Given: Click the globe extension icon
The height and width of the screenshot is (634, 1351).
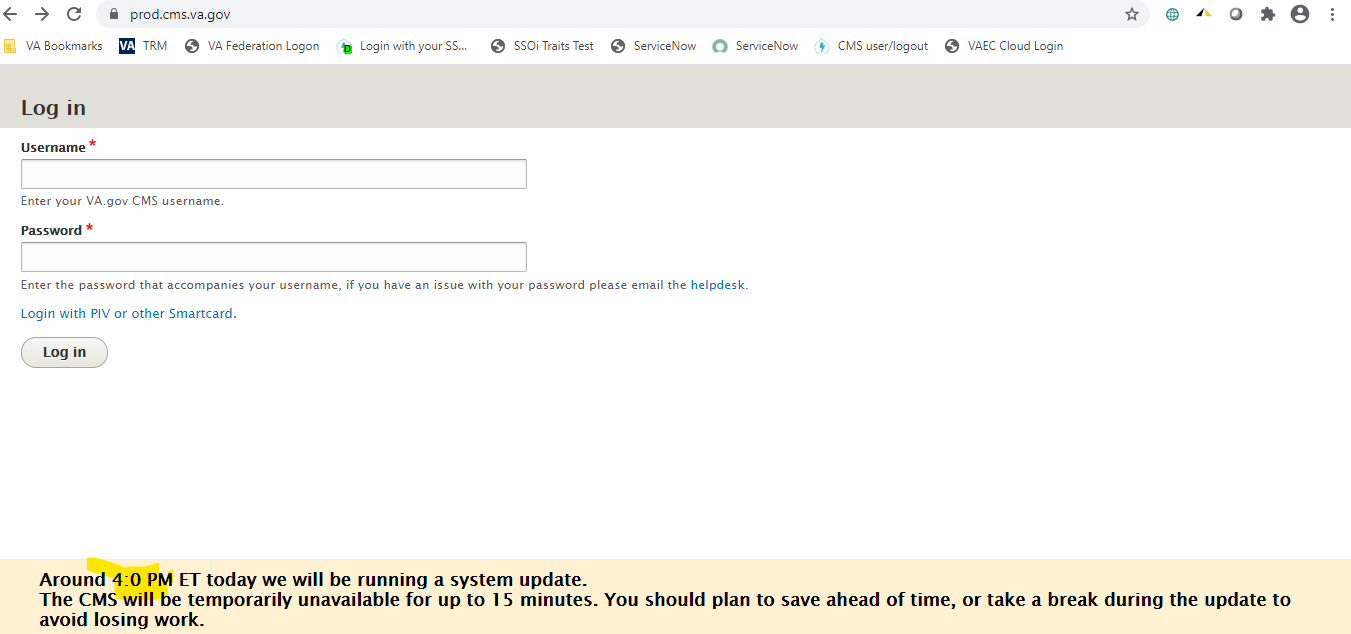Looking at the screenshot, I should coord(1172,14).
